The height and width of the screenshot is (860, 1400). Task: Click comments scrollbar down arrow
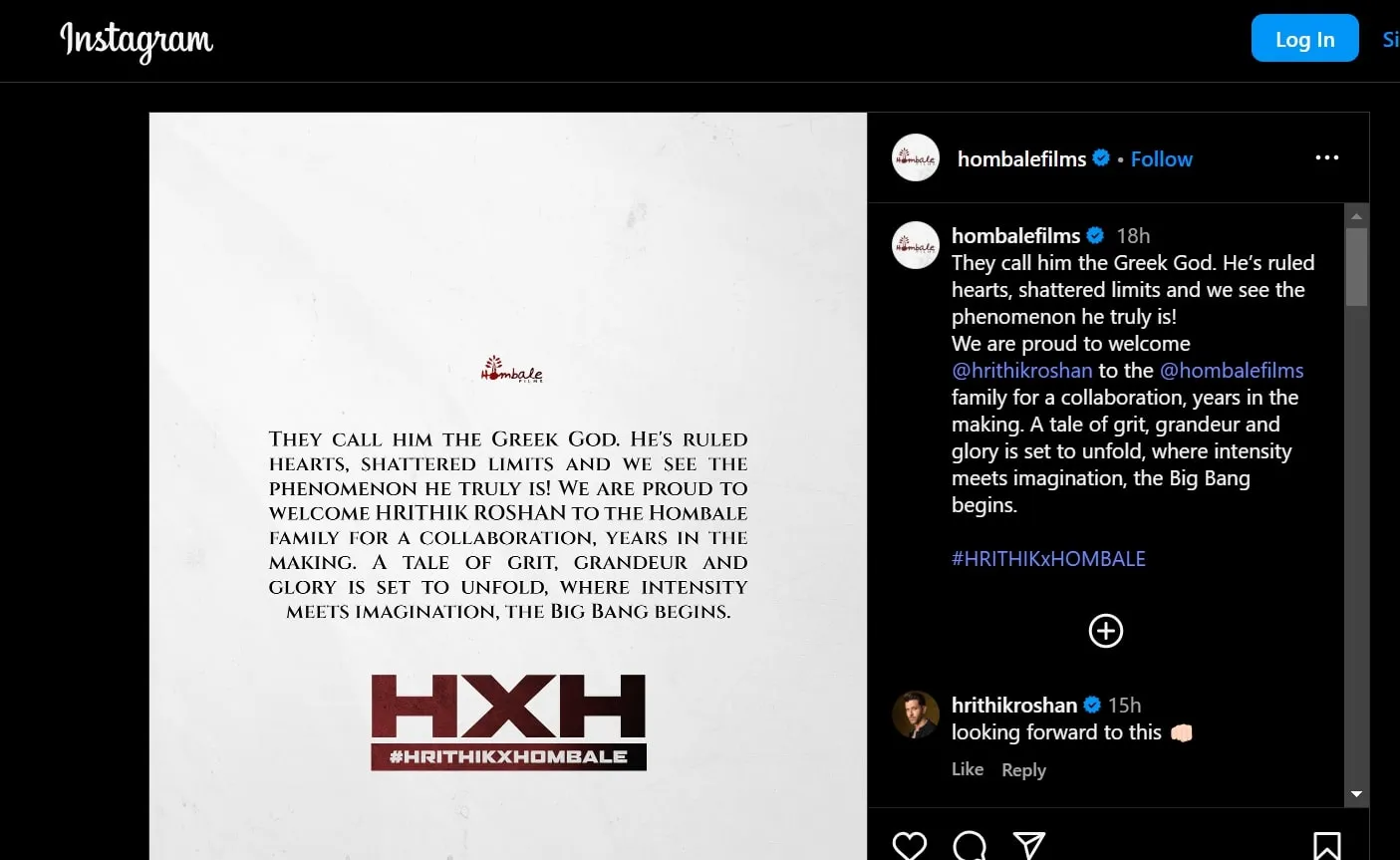point(1356,794)
